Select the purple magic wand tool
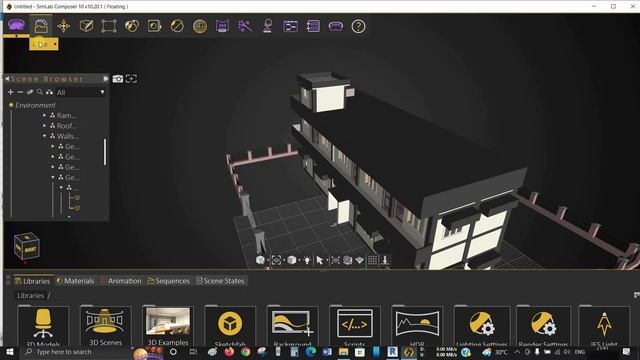This screenshot has height=360, width=640. point(245,26)
